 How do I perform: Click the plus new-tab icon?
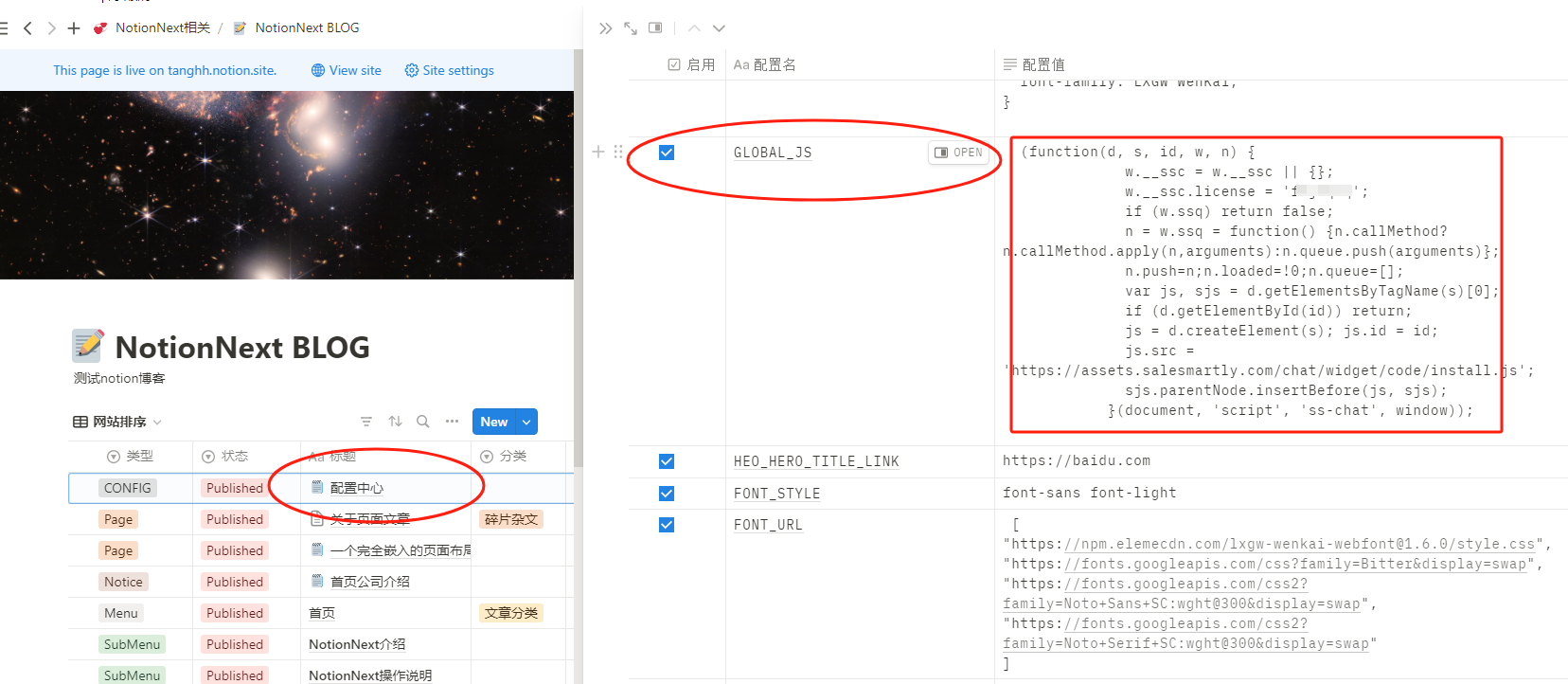[74, 28]
